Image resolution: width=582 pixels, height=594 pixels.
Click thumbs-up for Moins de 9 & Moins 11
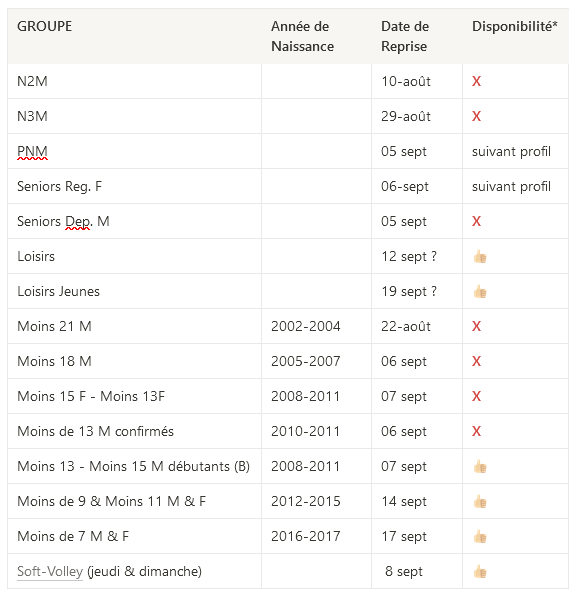click(x=480, y=502)
